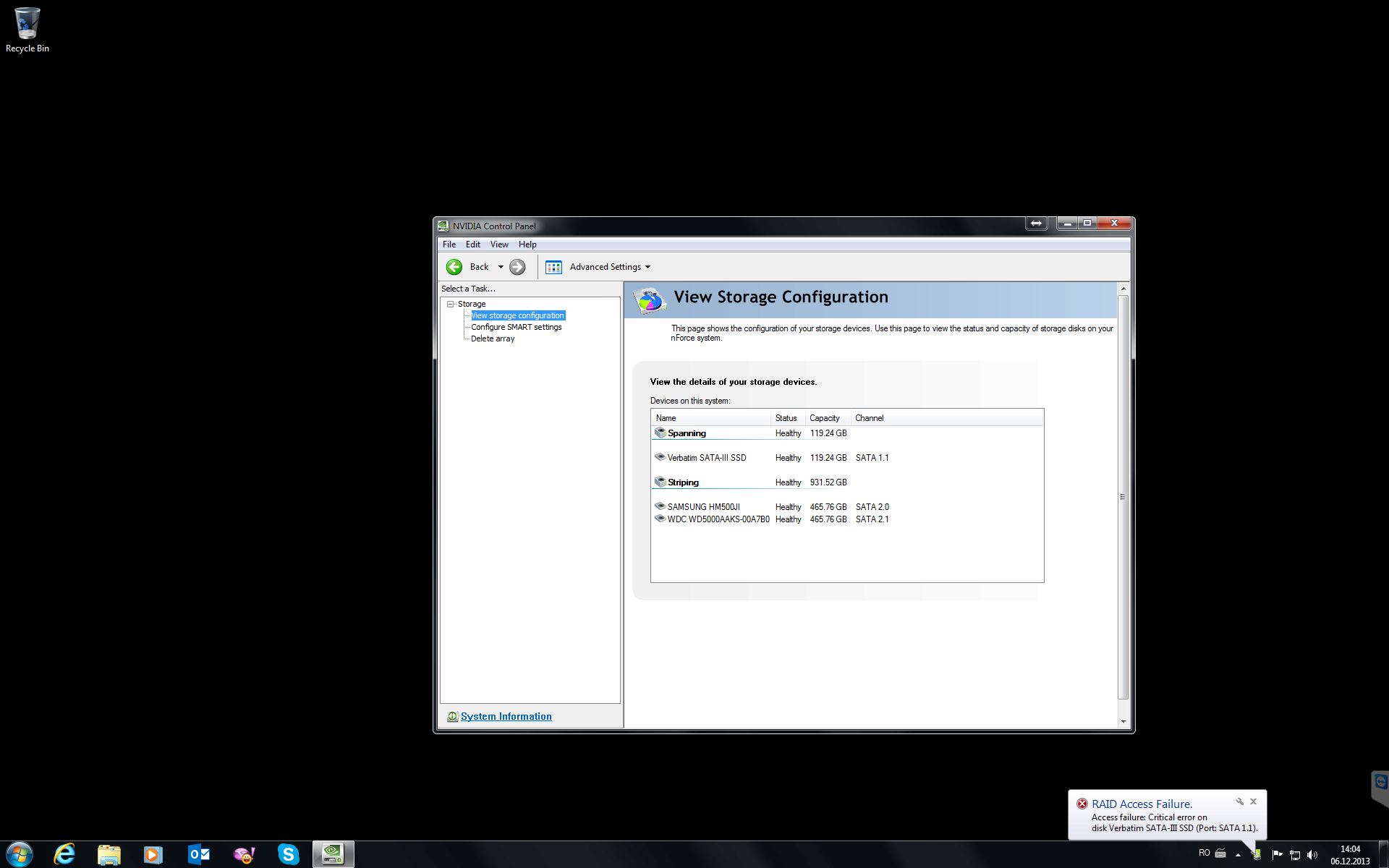
Task: Click the RO language indicator in tray
Action: [1205, 854]
